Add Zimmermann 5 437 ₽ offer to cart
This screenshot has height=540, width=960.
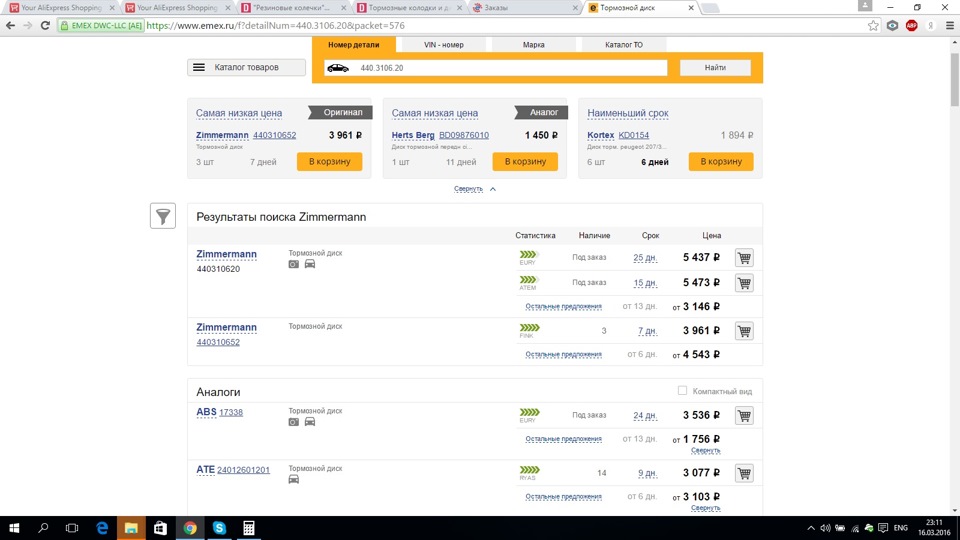744,258
